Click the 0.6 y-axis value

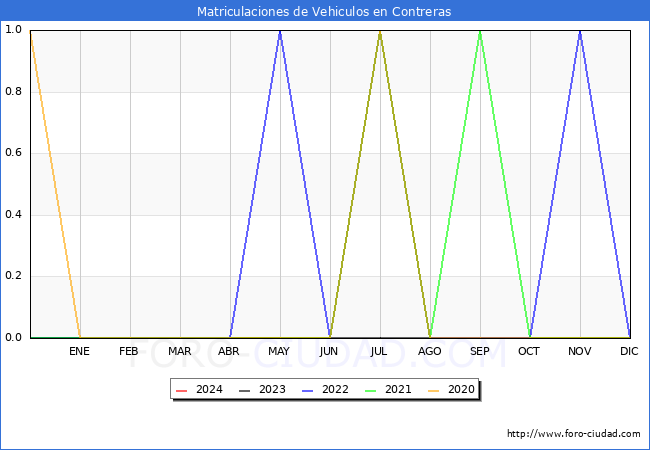[x=13, y=152]
